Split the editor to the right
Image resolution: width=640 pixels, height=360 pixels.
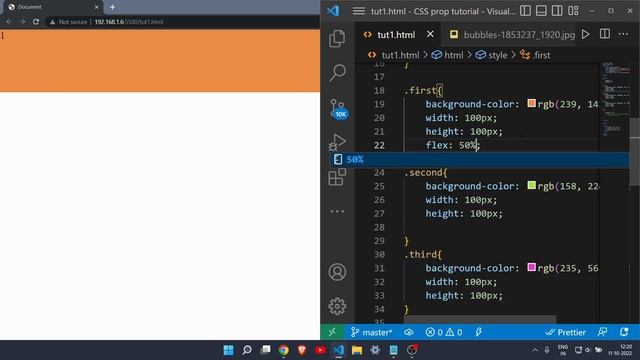coord(605,34)
